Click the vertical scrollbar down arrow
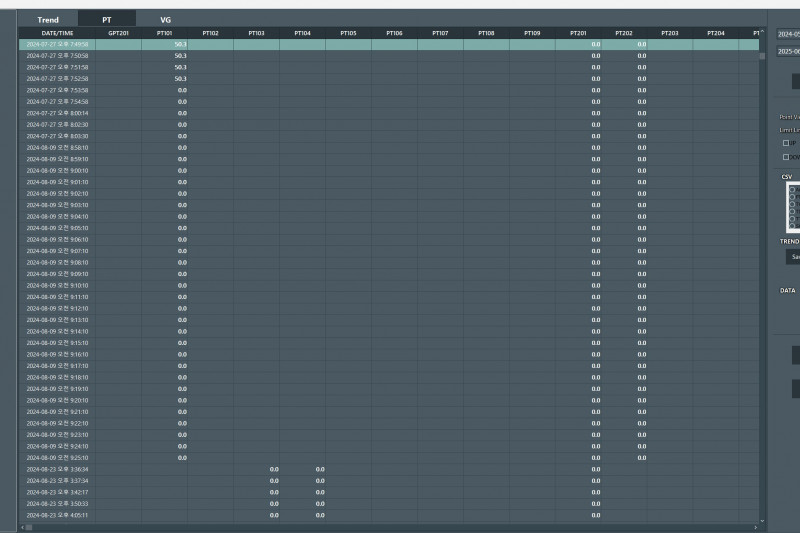 click(x=762, y=520)
